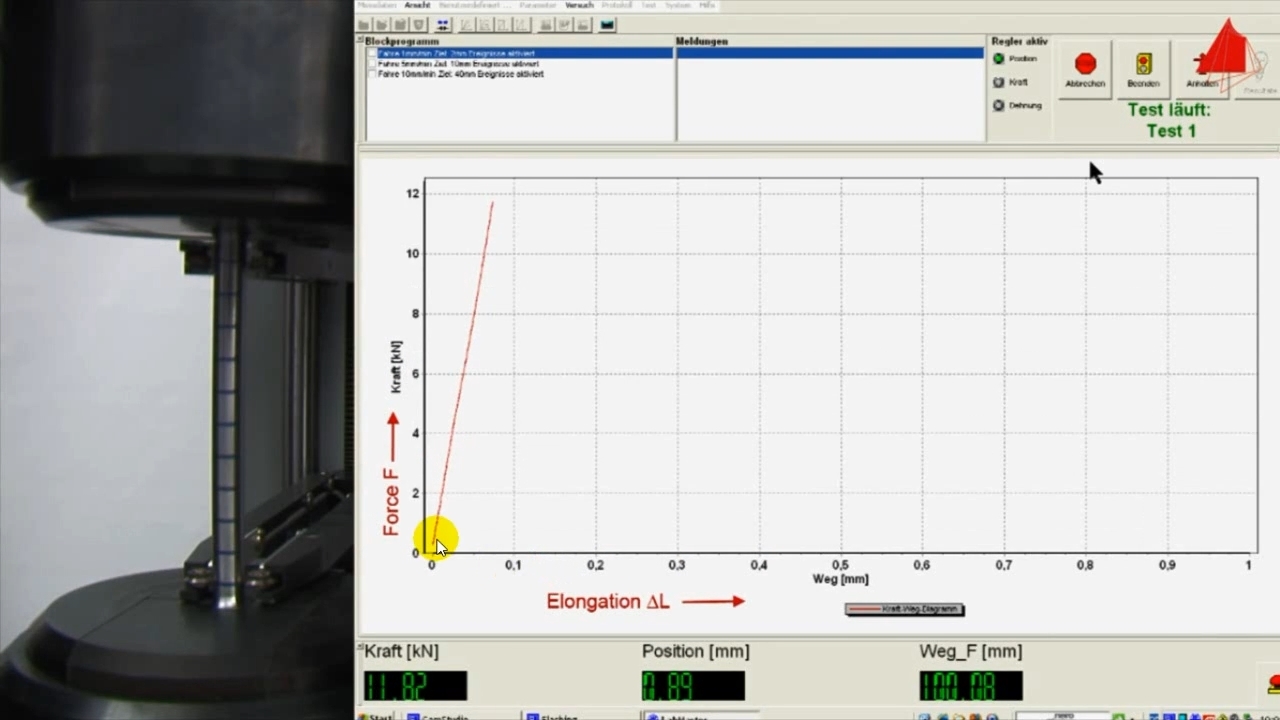Click the Kraft [kN] digital readout

415,686
